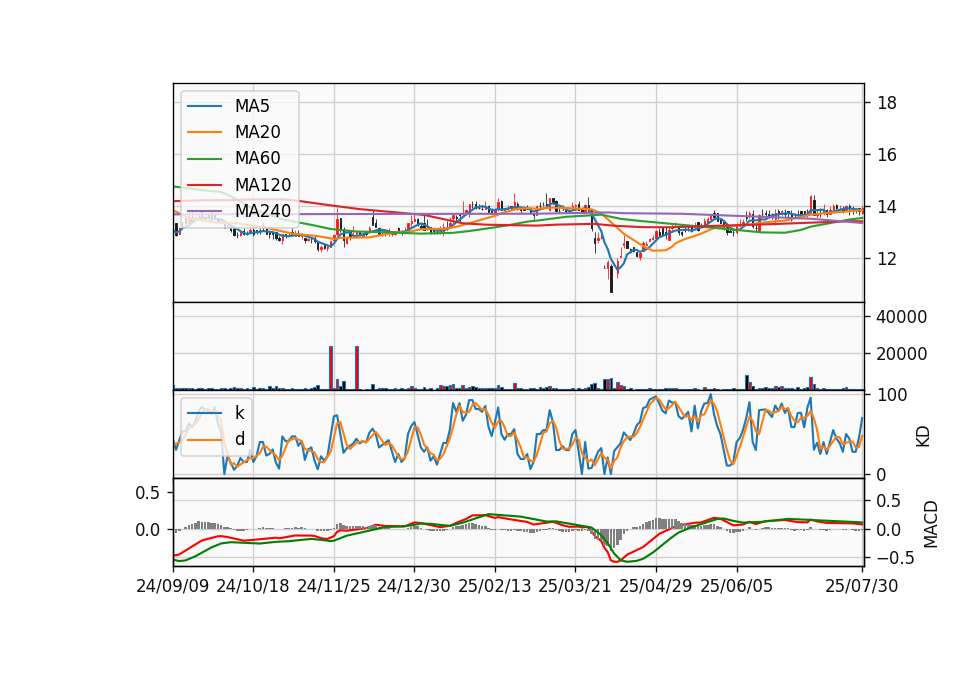The image size is (960, 690).
Task: Click the volume axis value 40000
Action: pos(902,317)
